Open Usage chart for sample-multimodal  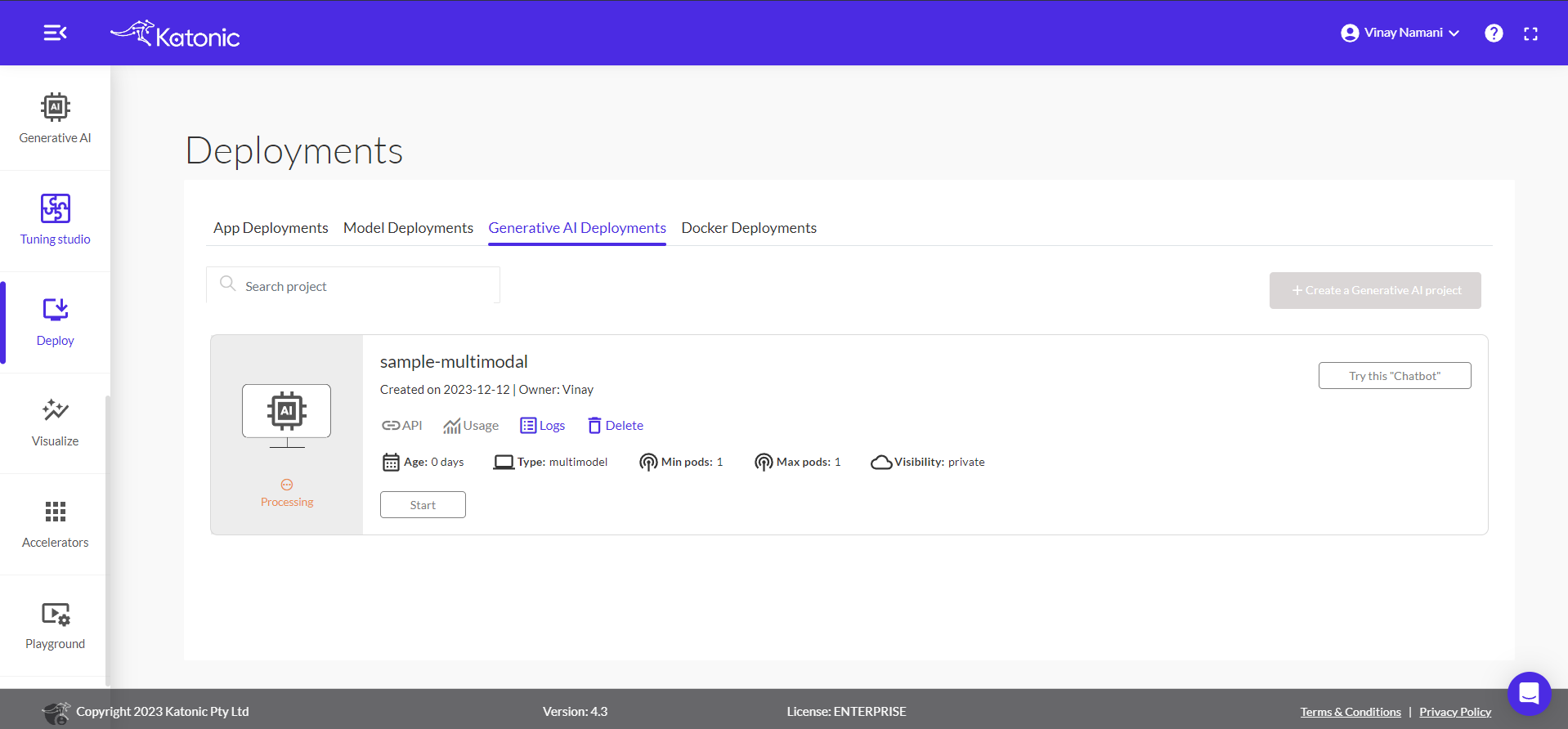(x=471, y=426)
